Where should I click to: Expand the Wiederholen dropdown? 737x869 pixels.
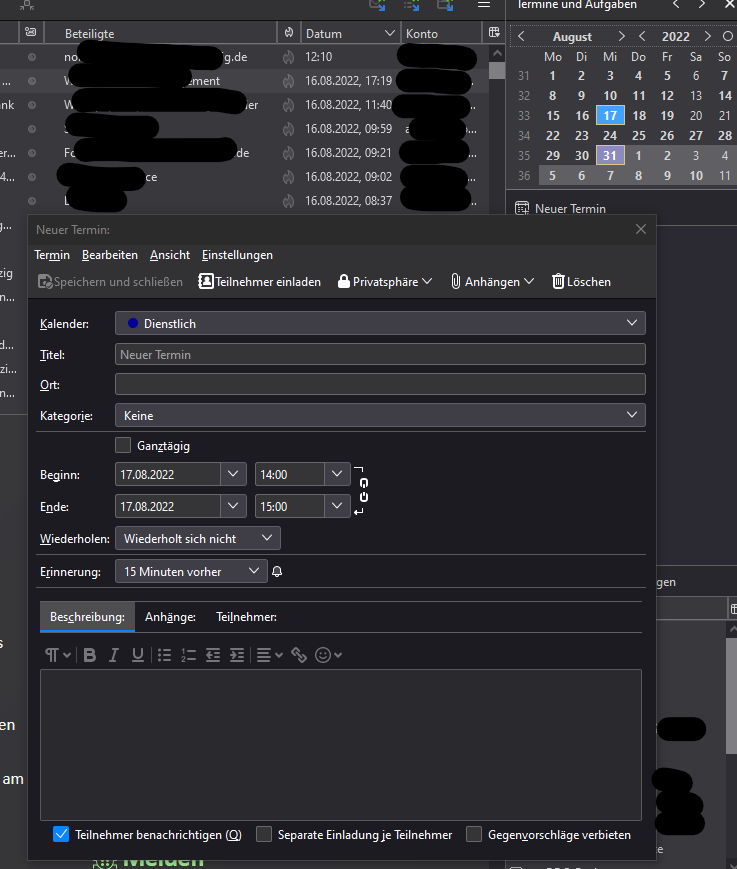coord(198,538)
